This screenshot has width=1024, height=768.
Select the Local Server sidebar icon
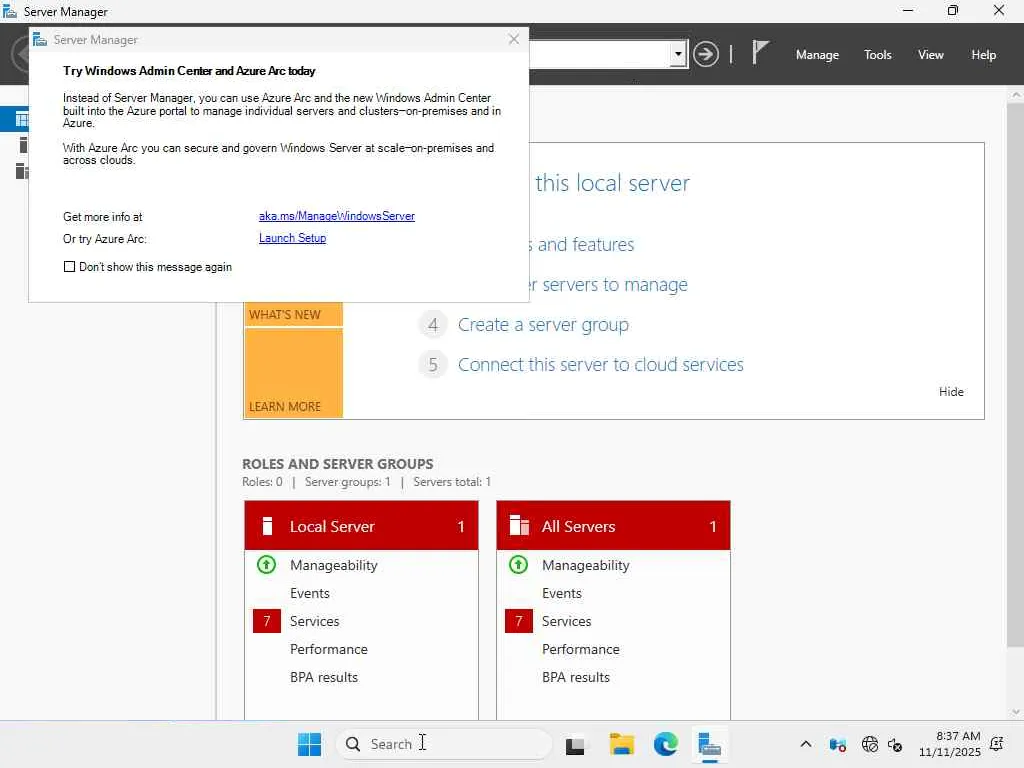point(24,145)
